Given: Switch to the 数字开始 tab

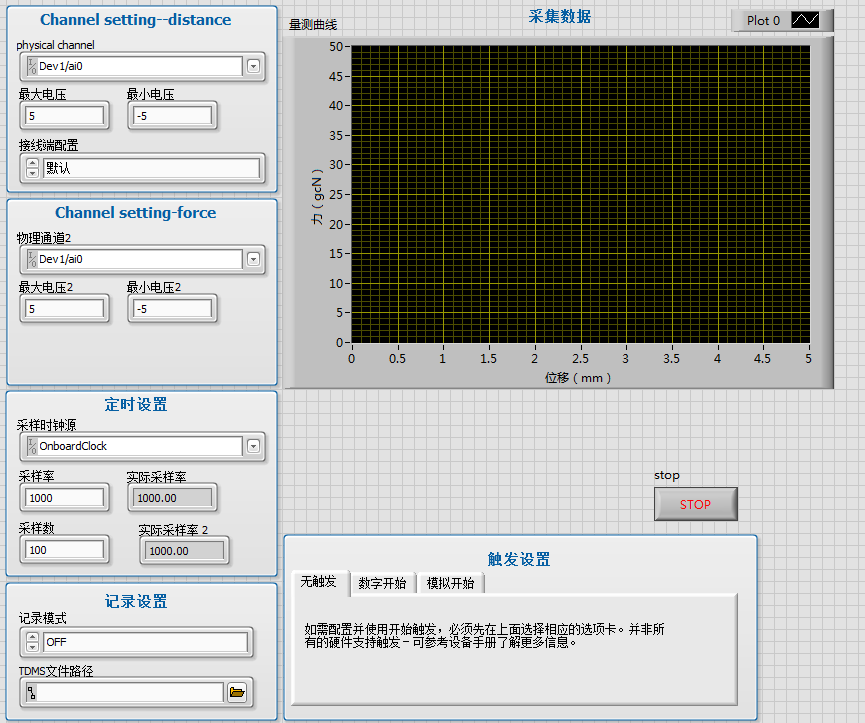Looking at the screenshot, I should pyautogui.click(x=382, y=583).
